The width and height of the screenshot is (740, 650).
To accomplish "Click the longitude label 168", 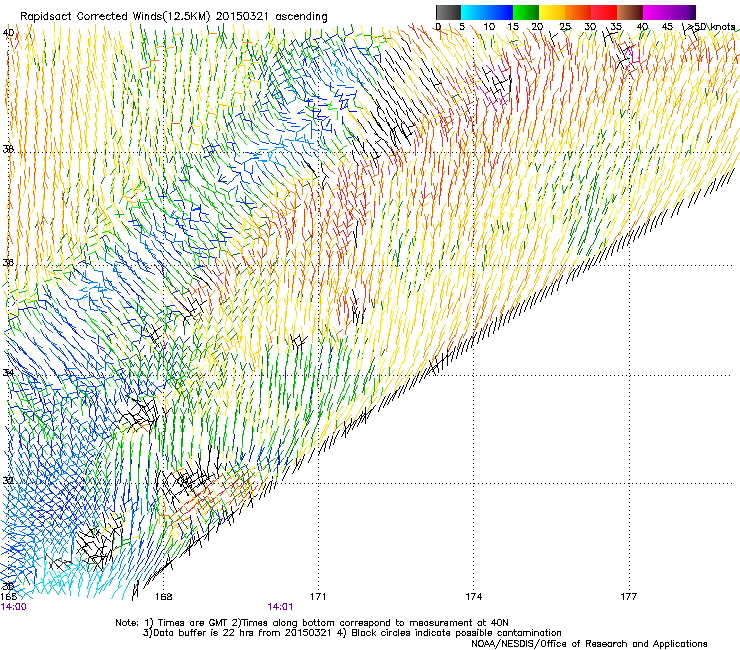I will tap(164, 597).
